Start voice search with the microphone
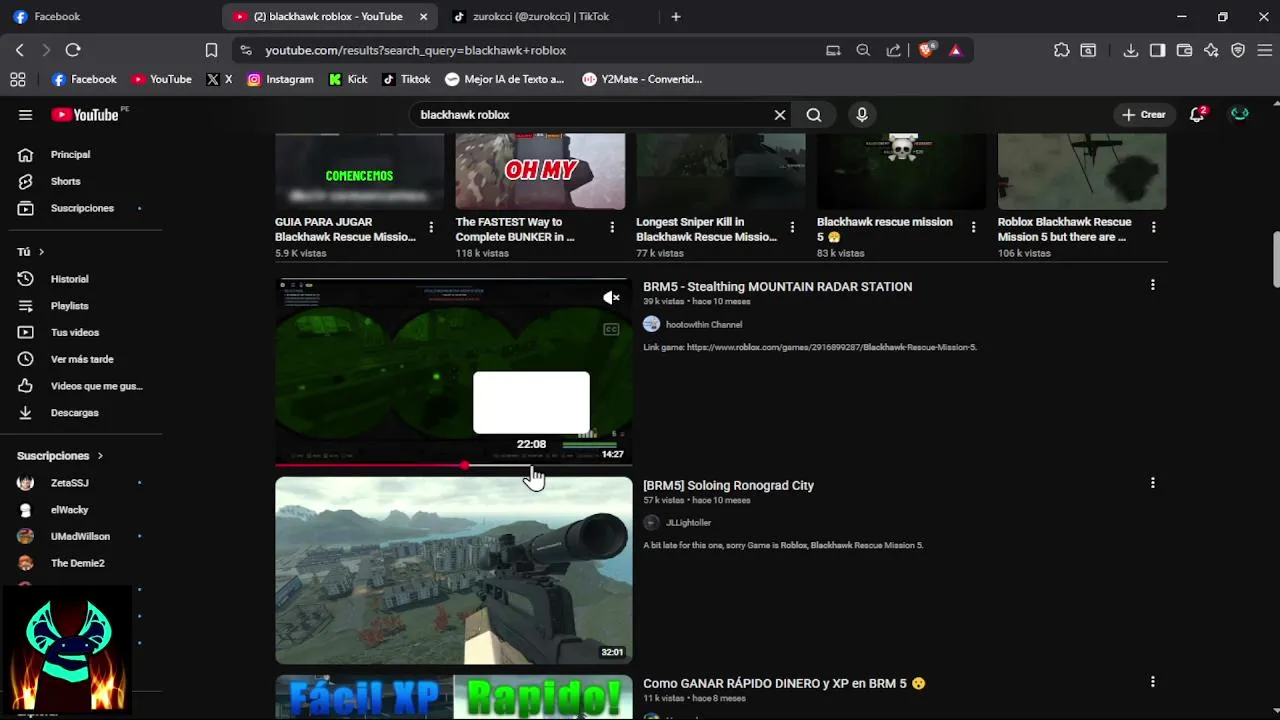1280x720 pixels. [862, 115]
